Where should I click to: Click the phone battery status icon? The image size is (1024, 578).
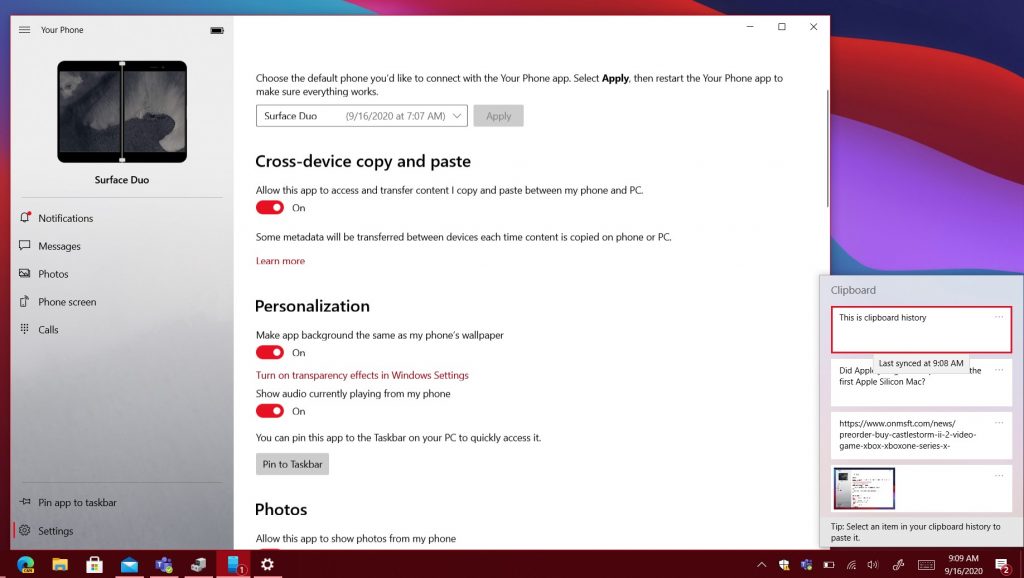pyautogui.click(x=217, y=30)
